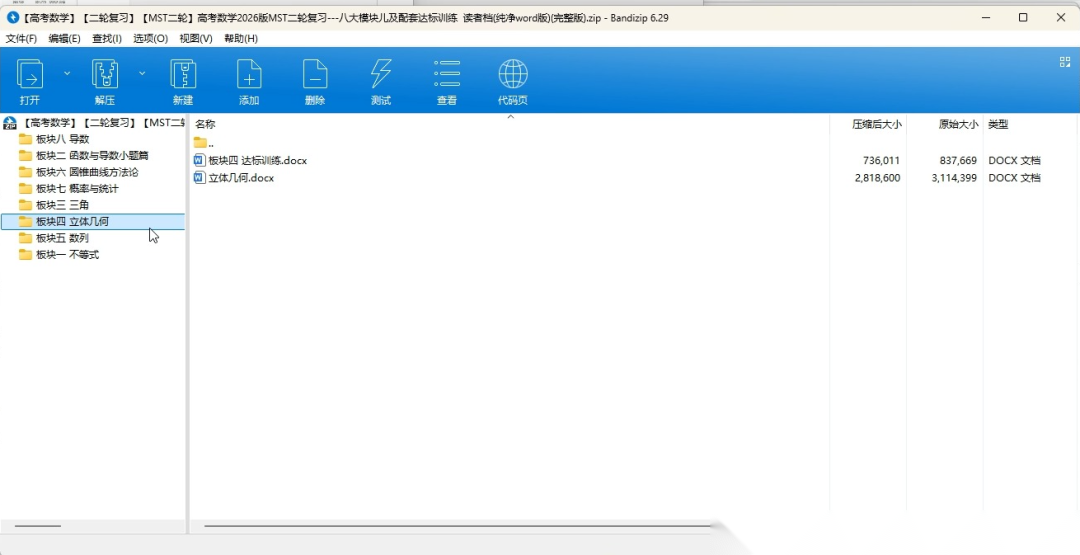
Task: Click the 打开 (Open) toolbar icon
Action: tap(30, 76)
